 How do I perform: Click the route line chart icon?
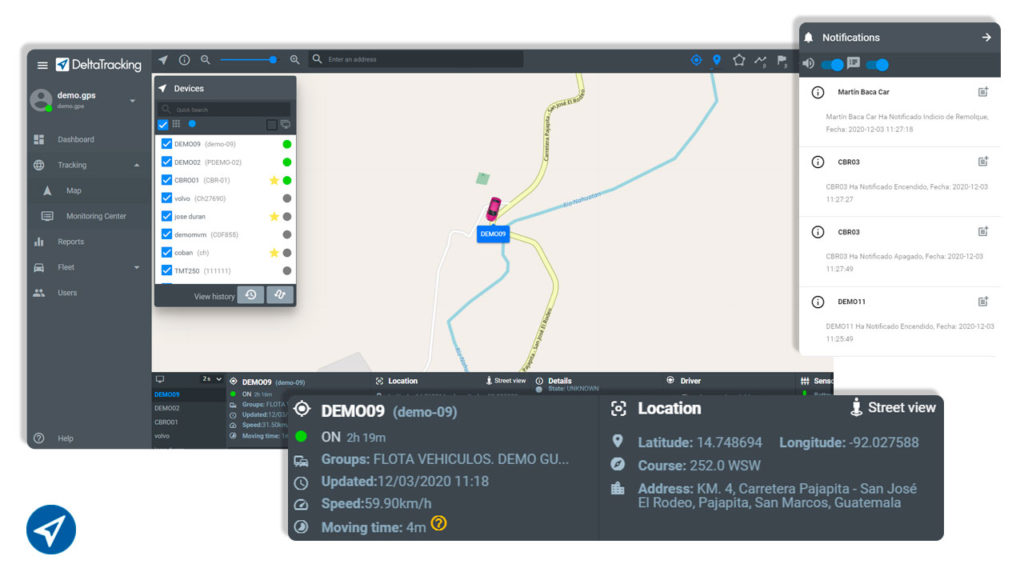[761, 61]
